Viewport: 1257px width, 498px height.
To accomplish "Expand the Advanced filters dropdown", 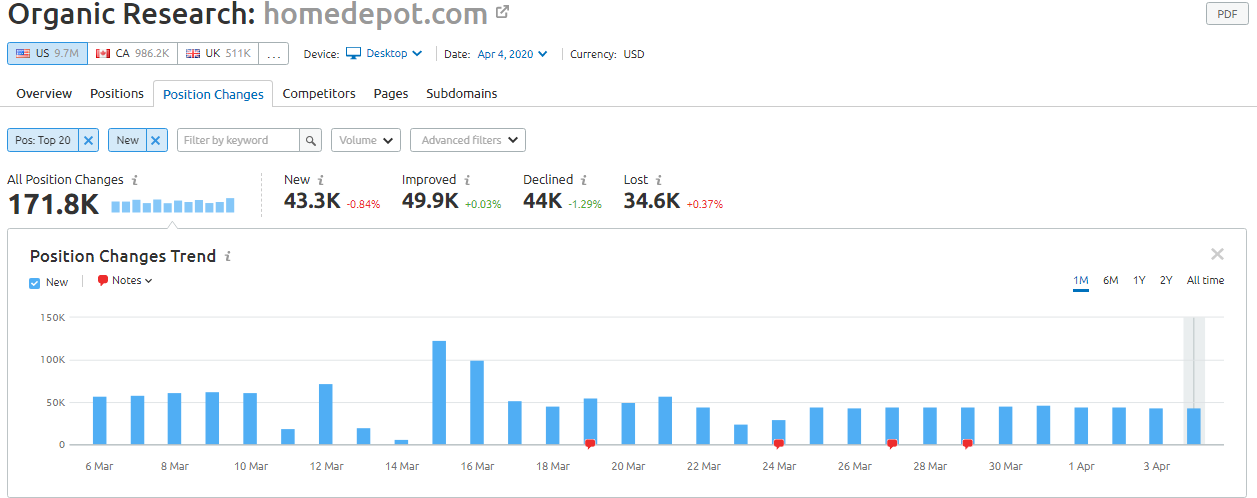I will coord(468,140).
